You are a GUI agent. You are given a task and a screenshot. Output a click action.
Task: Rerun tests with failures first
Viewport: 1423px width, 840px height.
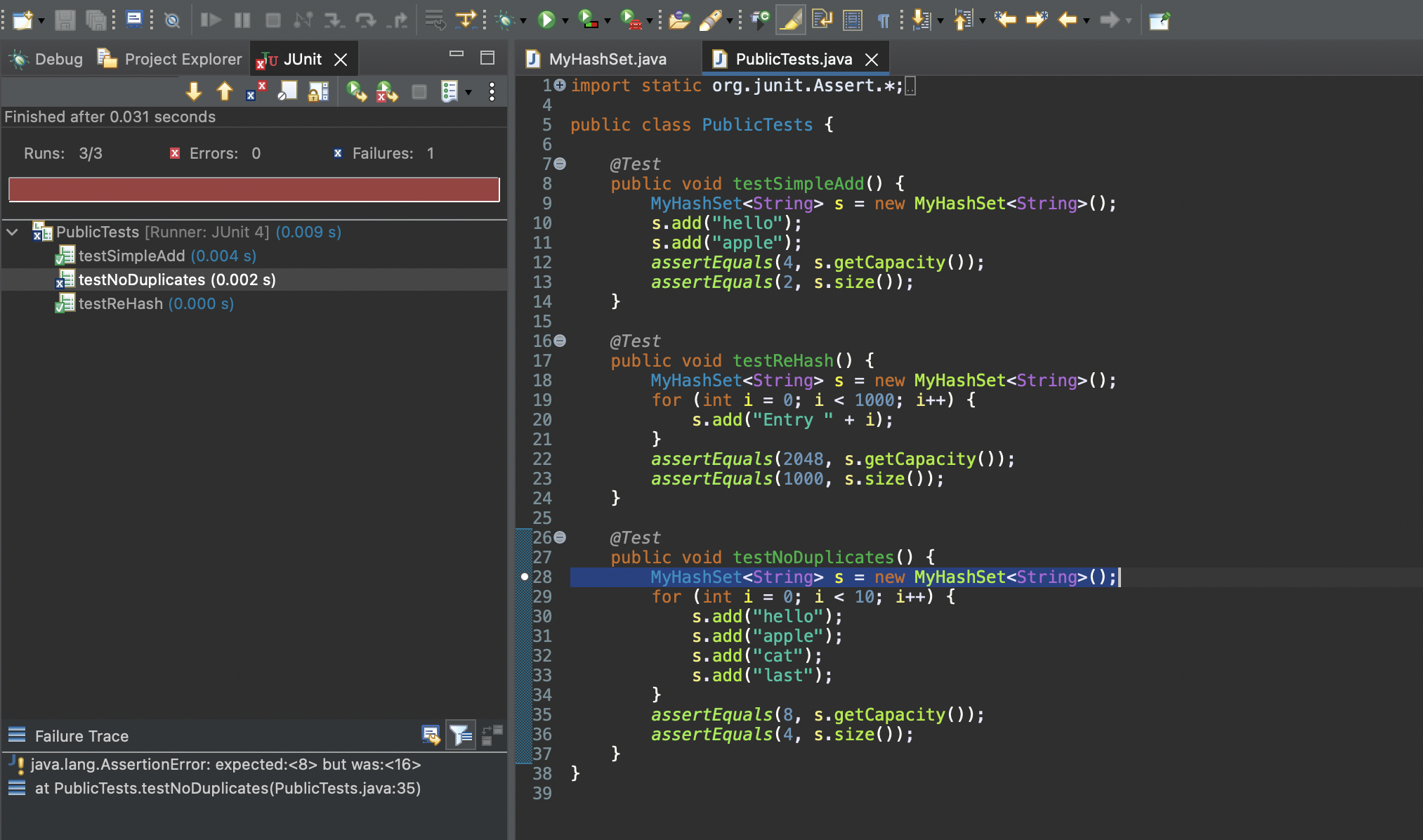coord(386,91)
